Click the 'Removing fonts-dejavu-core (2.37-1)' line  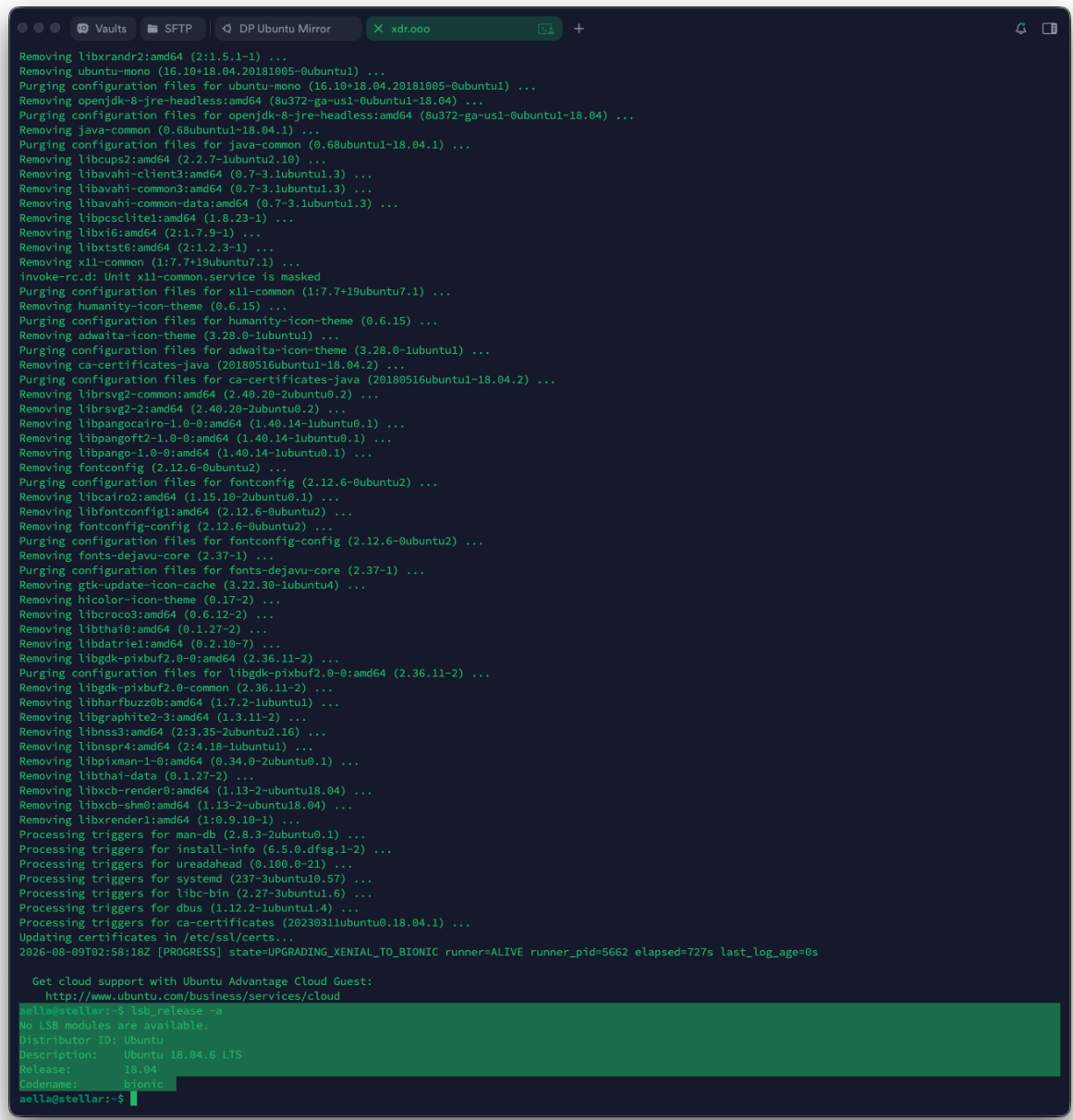147,555
